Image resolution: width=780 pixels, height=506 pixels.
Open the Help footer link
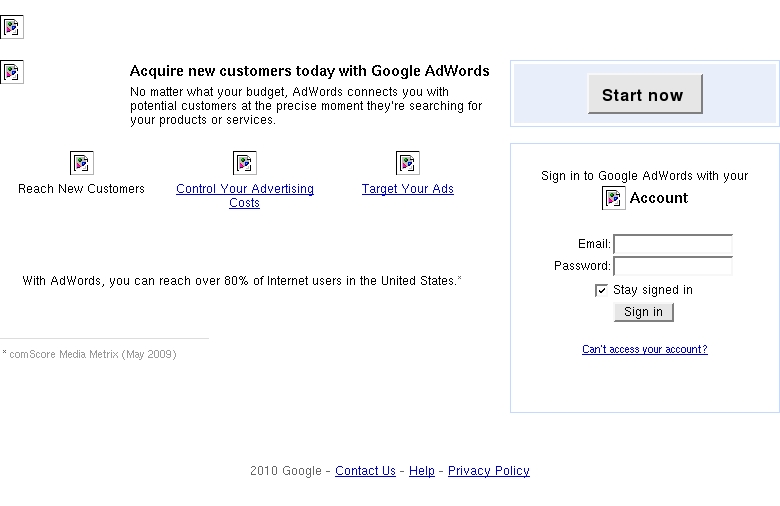point(422,471)
